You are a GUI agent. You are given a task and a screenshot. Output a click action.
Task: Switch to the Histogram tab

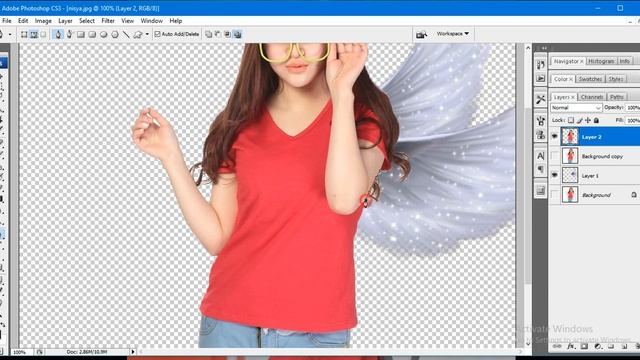tap(601, 61)
